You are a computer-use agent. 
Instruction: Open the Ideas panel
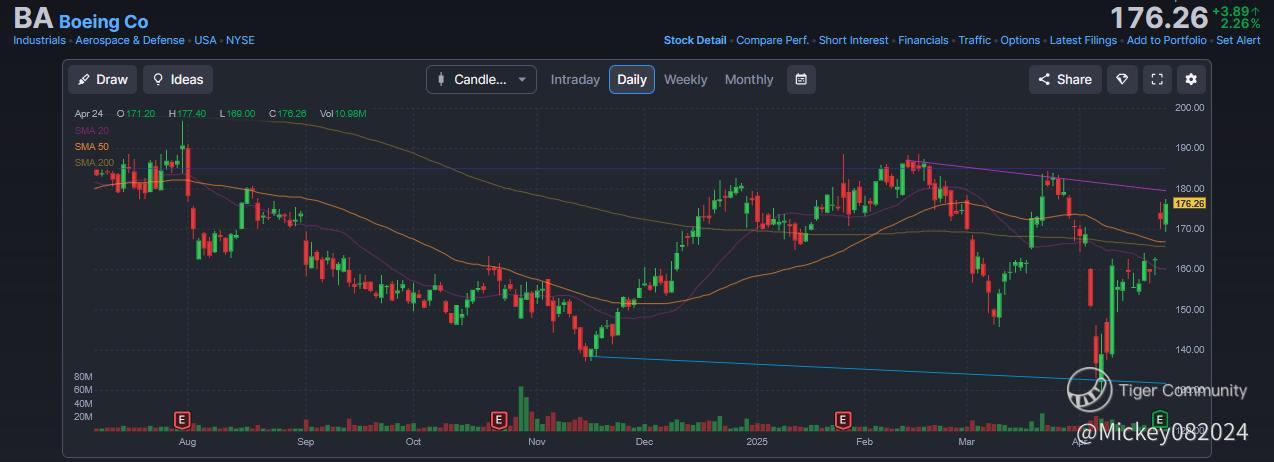pyautogui.click(x=178, y=80)
